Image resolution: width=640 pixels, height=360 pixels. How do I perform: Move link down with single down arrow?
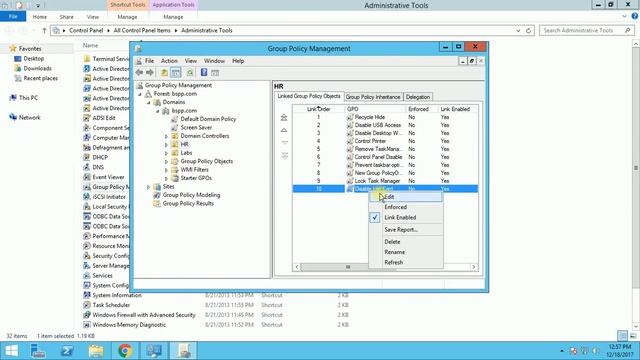[284, 142]
